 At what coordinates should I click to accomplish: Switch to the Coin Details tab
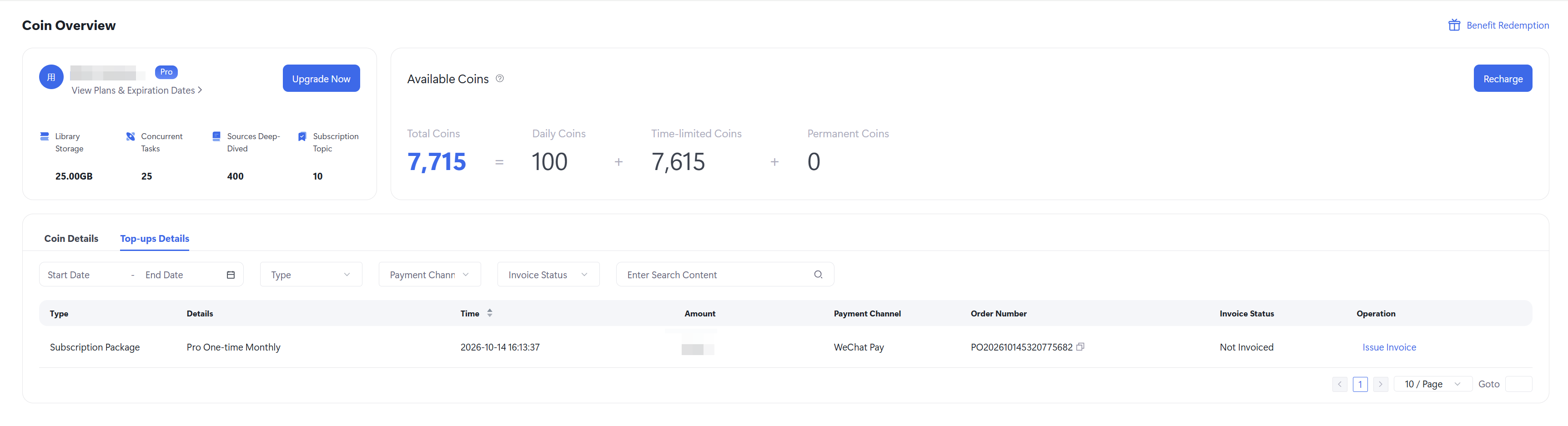pyautogui.click(x=71, y=239)
